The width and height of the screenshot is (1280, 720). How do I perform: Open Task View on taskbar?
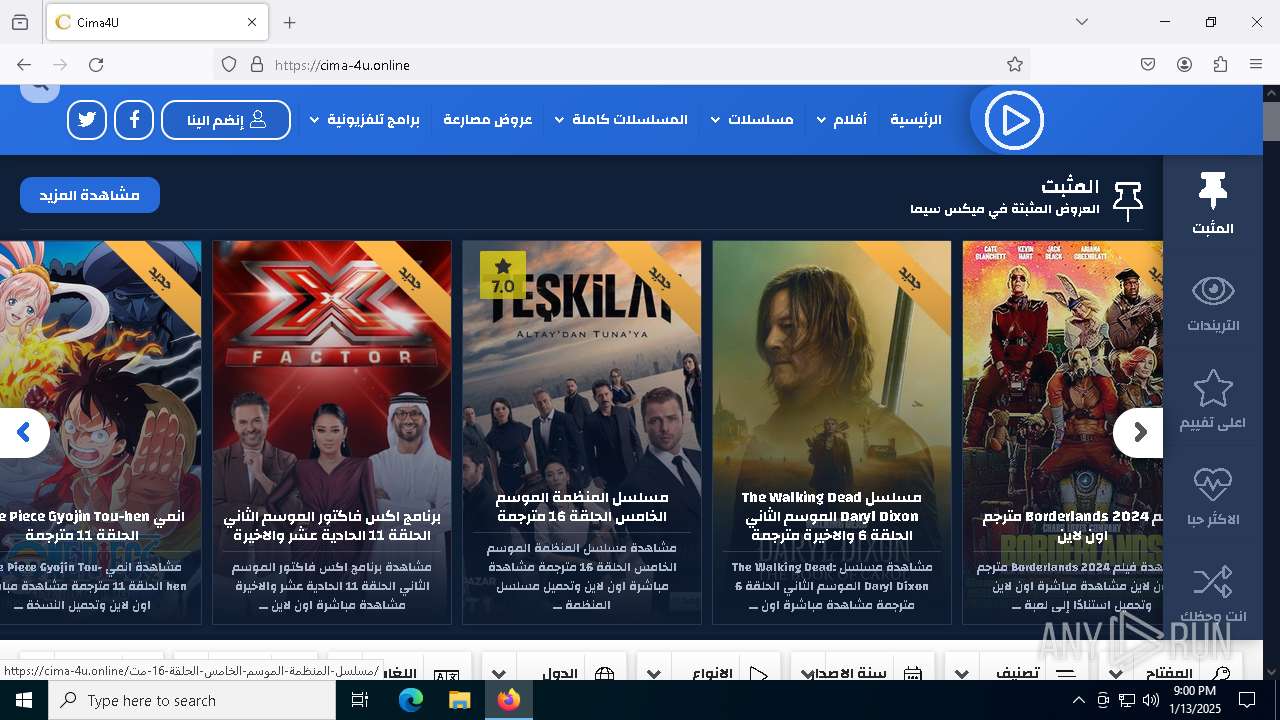[x=360, y=700]
